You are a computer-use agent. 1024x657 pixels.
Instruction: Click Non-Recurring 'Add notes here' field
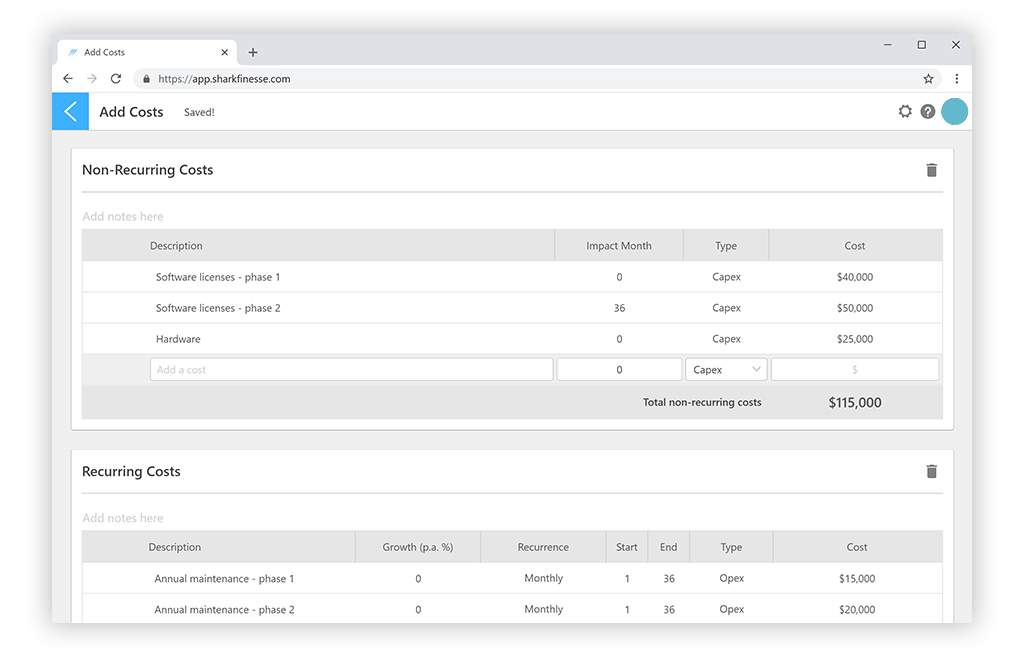(x=123, y=217)
